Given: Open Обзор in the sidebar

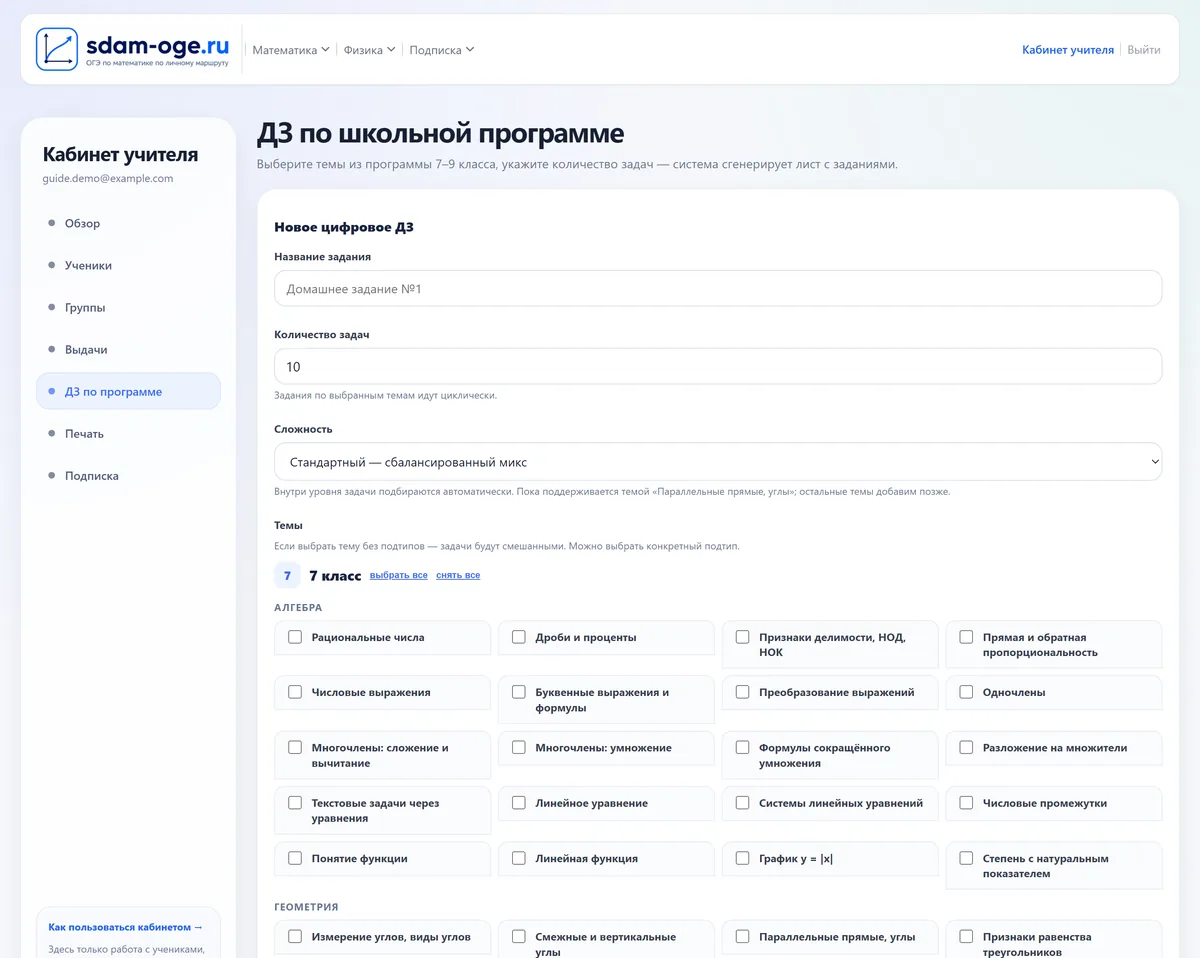Looking at the screenshot, I should coord(128,223).
